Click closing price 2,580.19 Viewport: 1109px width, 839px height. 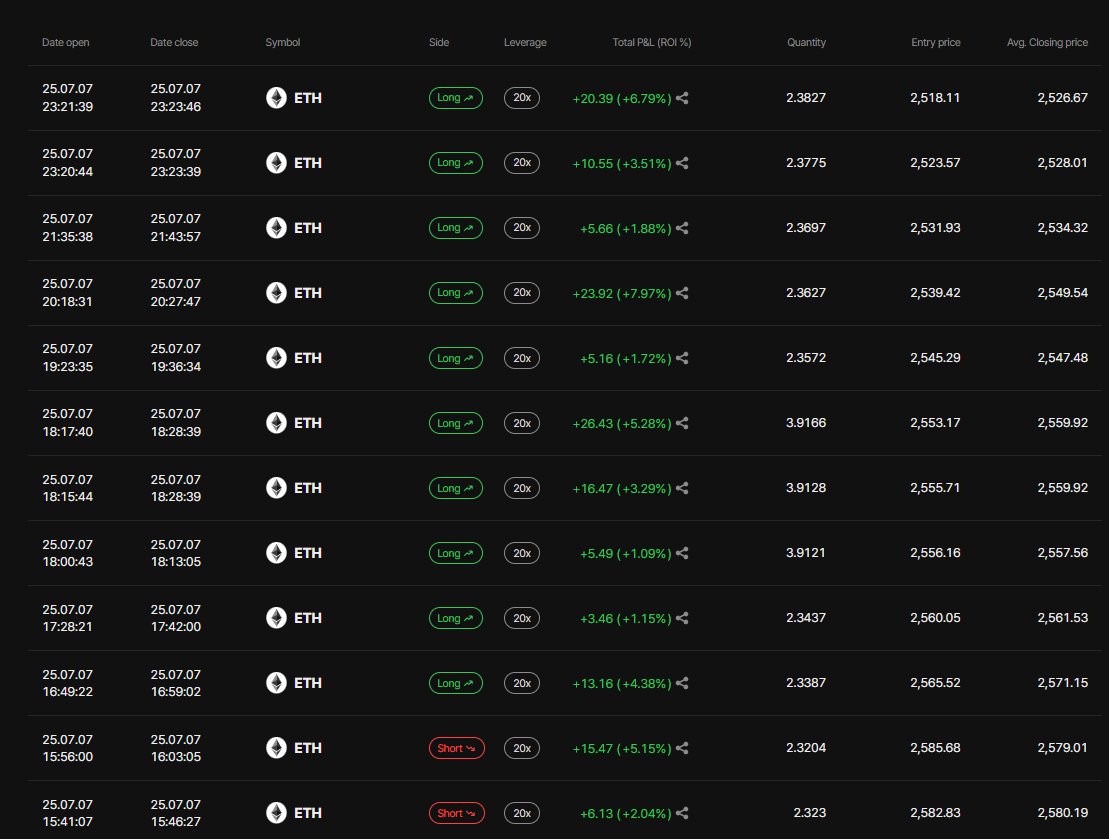(x=1062, y=813)
